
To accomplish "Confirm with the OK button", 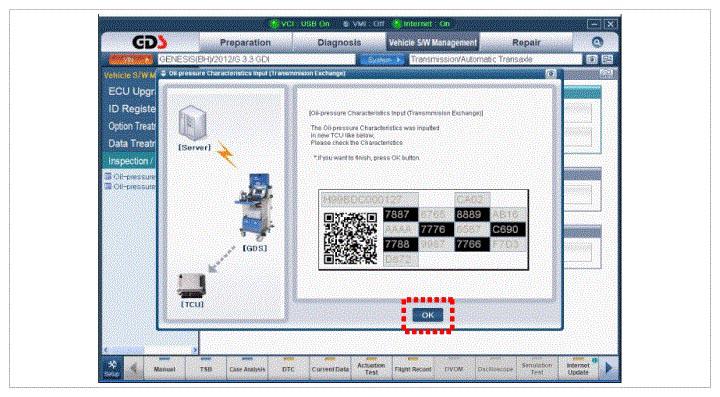I will (428, 315).
